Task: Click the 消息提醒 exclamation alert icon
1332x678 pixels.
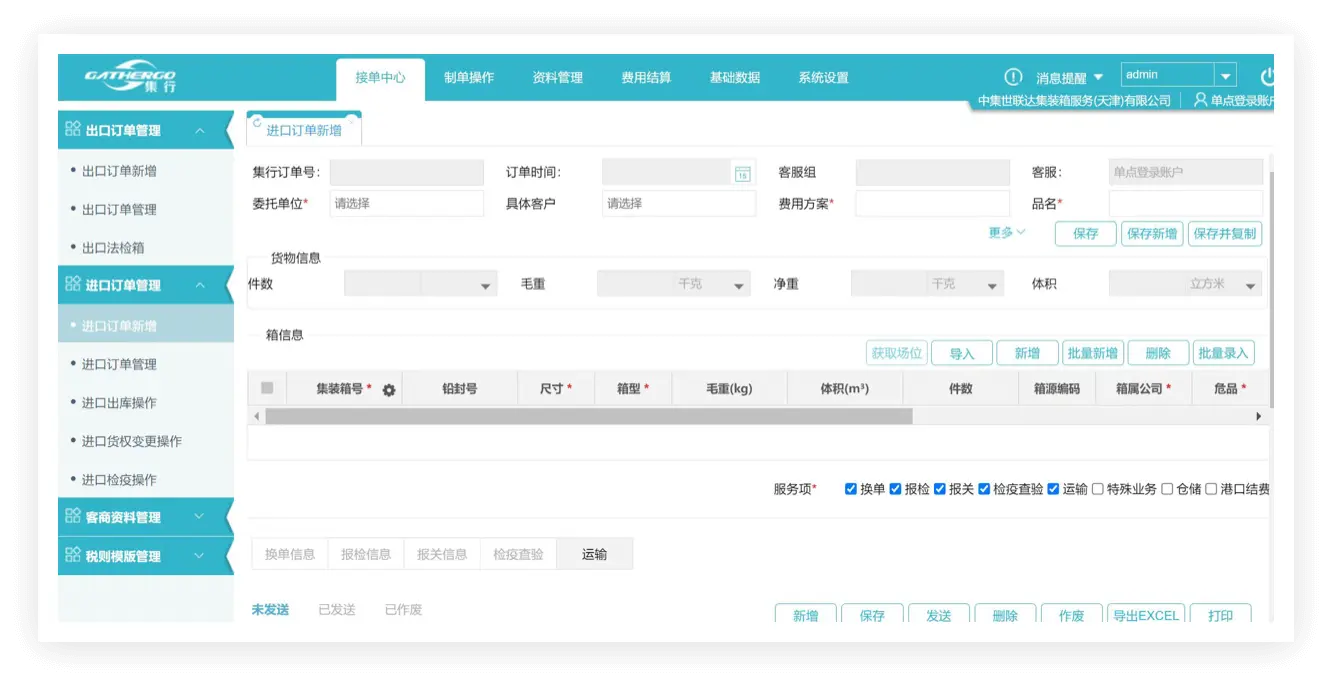Action: click(1013, 77)
